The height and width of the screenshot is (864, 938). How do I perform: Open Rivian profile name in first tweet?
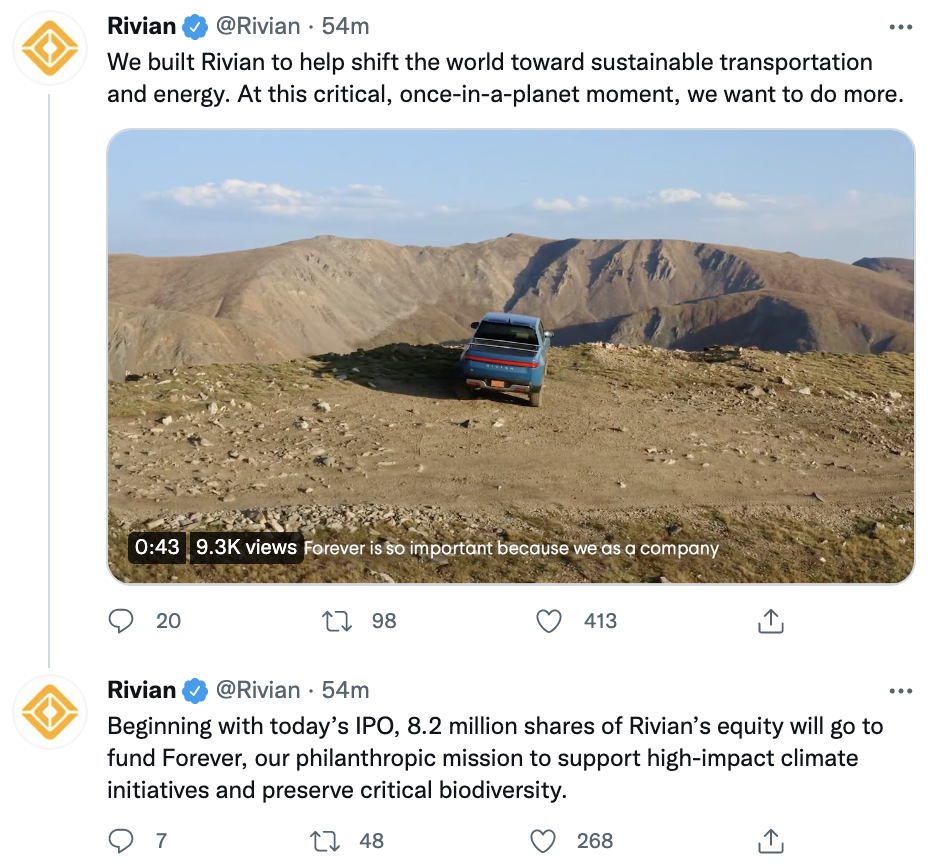(x=142, y=26)
